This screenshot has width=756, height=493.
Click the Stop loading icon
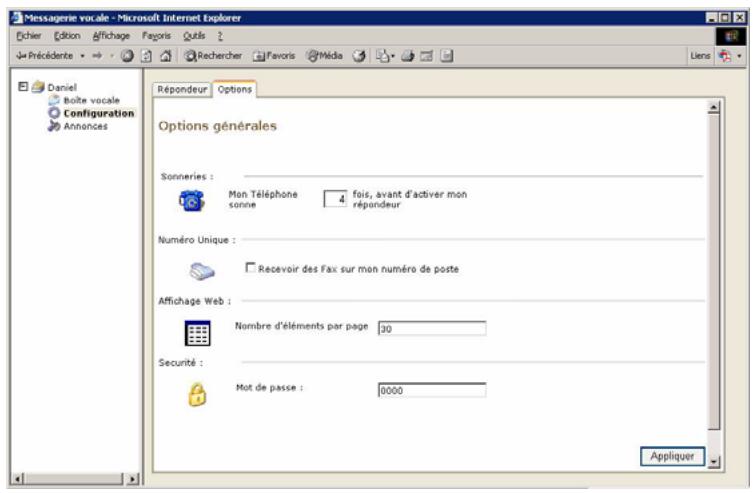click(127, 56)
